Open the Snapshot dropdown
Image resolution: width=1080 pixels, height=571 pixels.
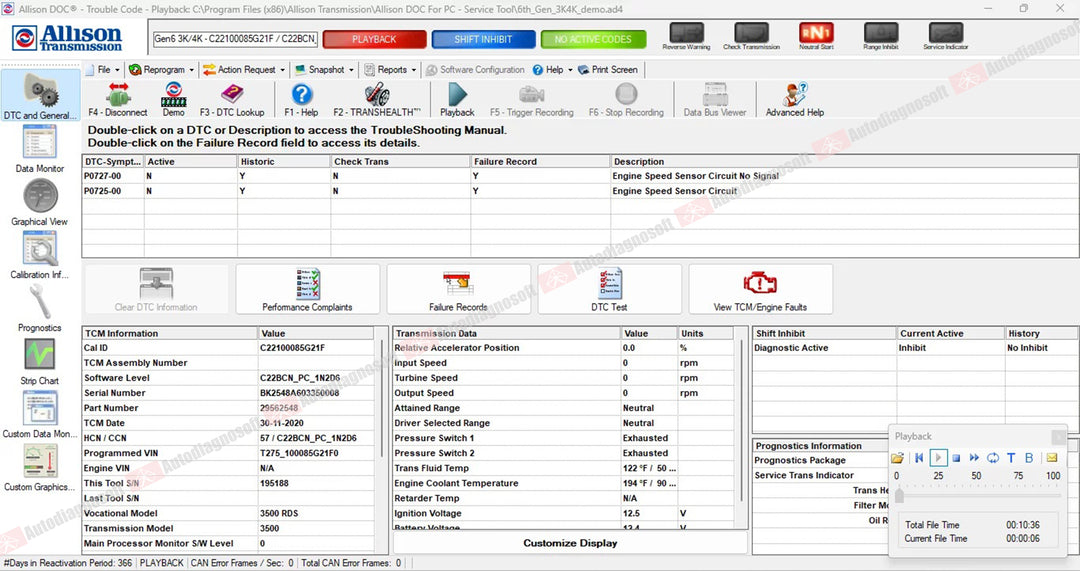324,70
